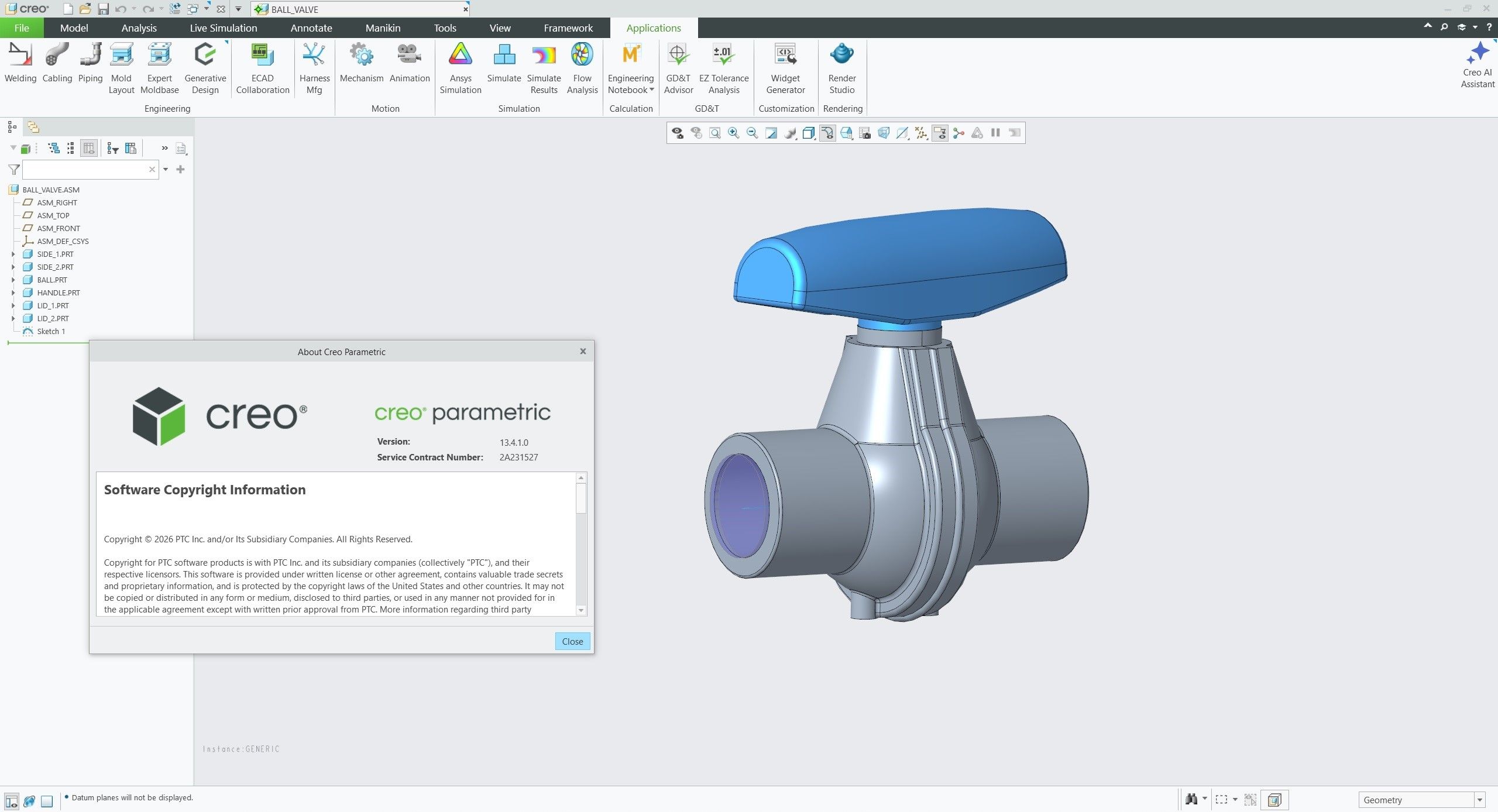Viewport: 1498px width, 812px height.
Task: Open the Welding application
Action: click(x=20, y=63)
